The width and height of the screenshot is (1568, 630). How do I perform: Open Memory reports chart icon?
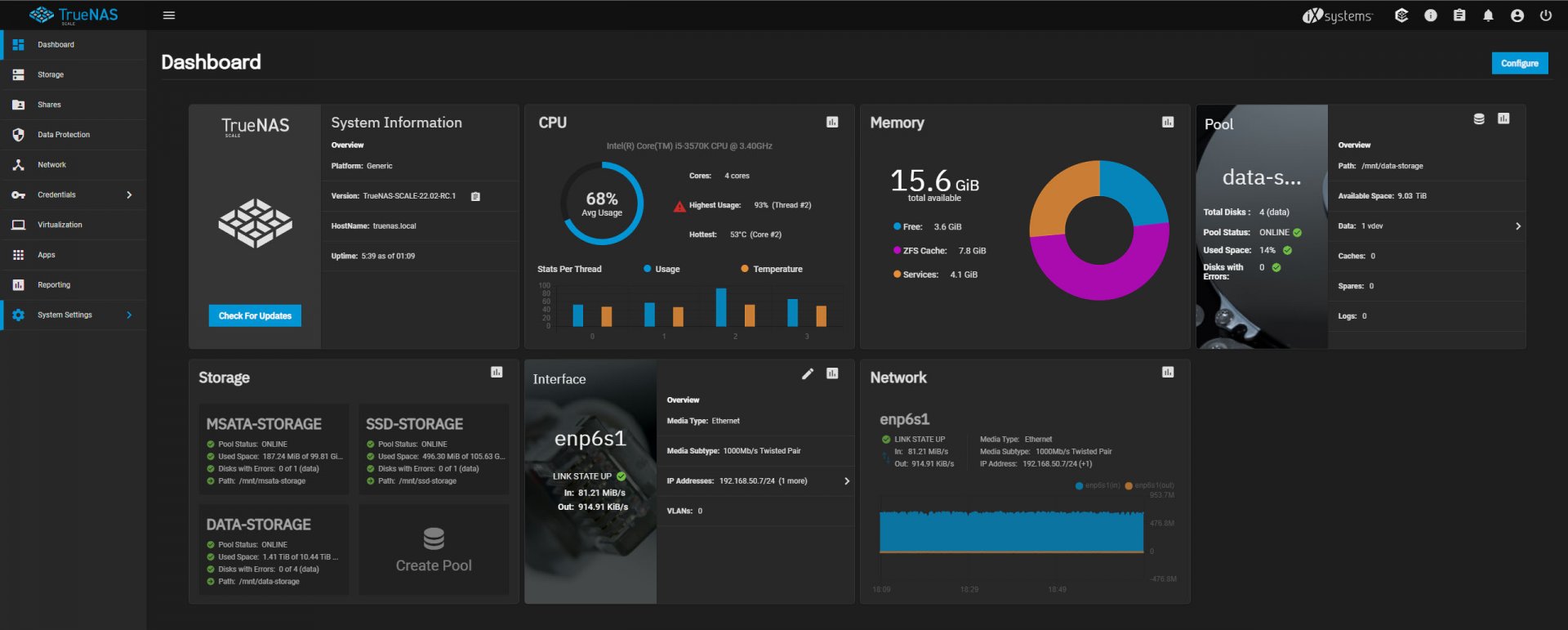click(1168, 122)
